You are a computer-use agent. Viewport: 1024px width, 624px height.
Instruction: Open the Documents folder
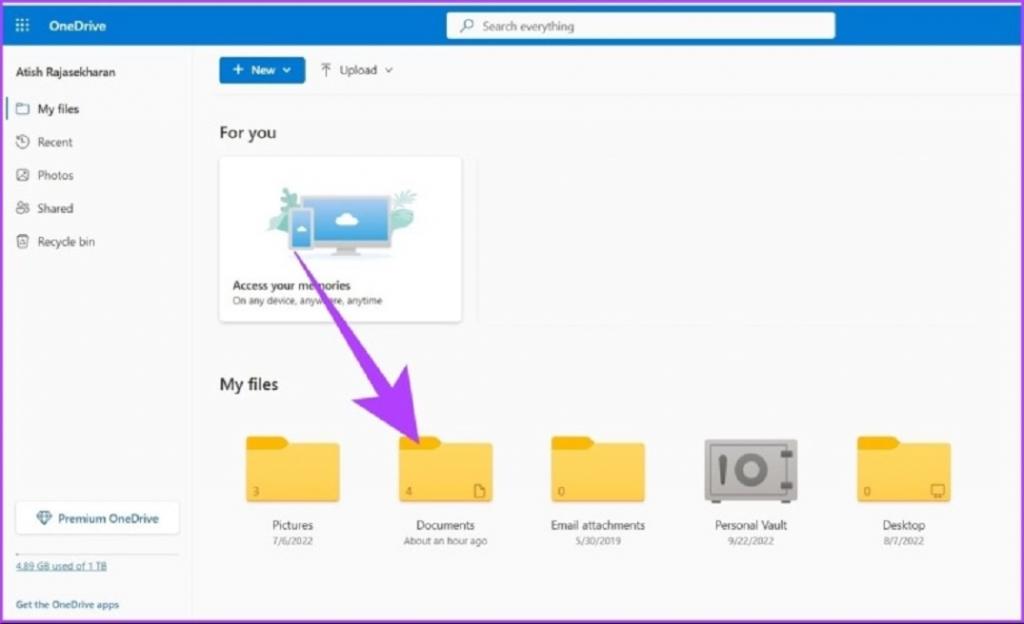click(x=445, y=469)
